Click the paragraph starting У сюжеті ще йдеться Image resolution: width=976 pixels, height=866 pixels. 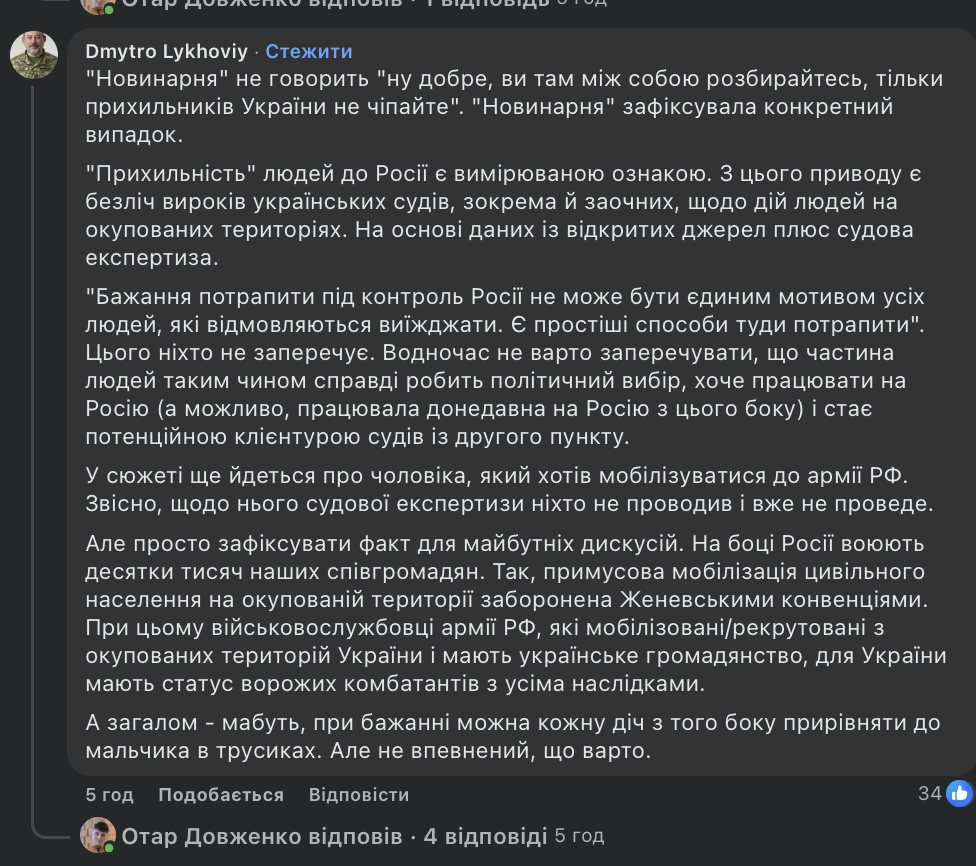tap(490, 491)
